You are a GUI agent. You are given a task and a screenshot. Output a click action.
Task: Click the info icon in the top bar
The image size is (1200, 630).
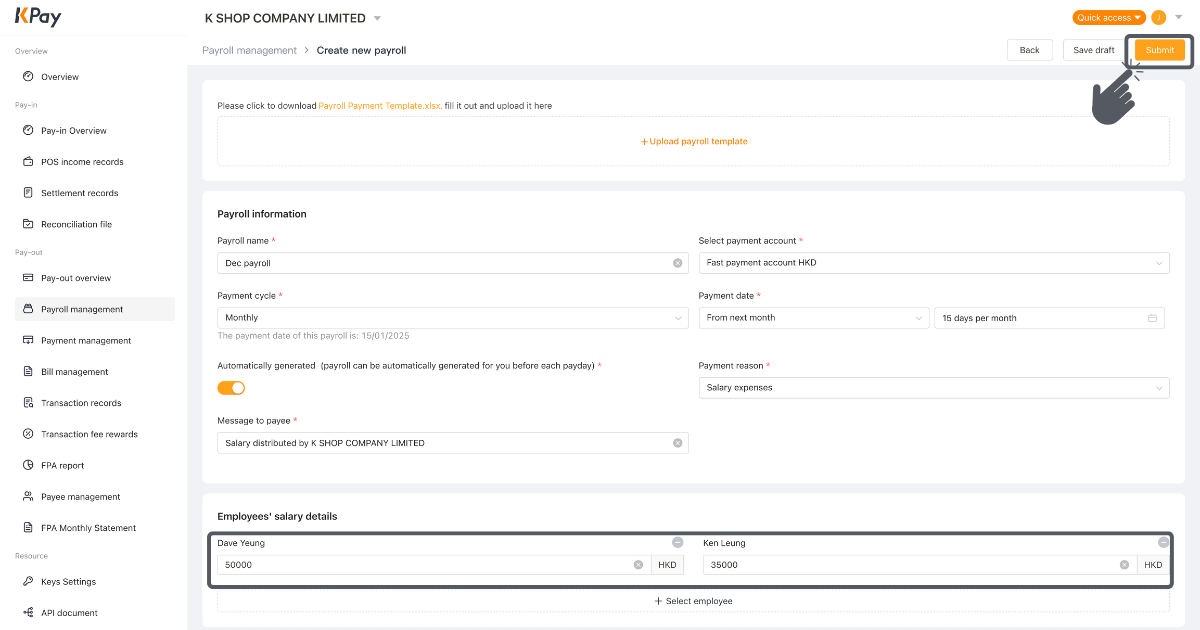click(1160, 17)
